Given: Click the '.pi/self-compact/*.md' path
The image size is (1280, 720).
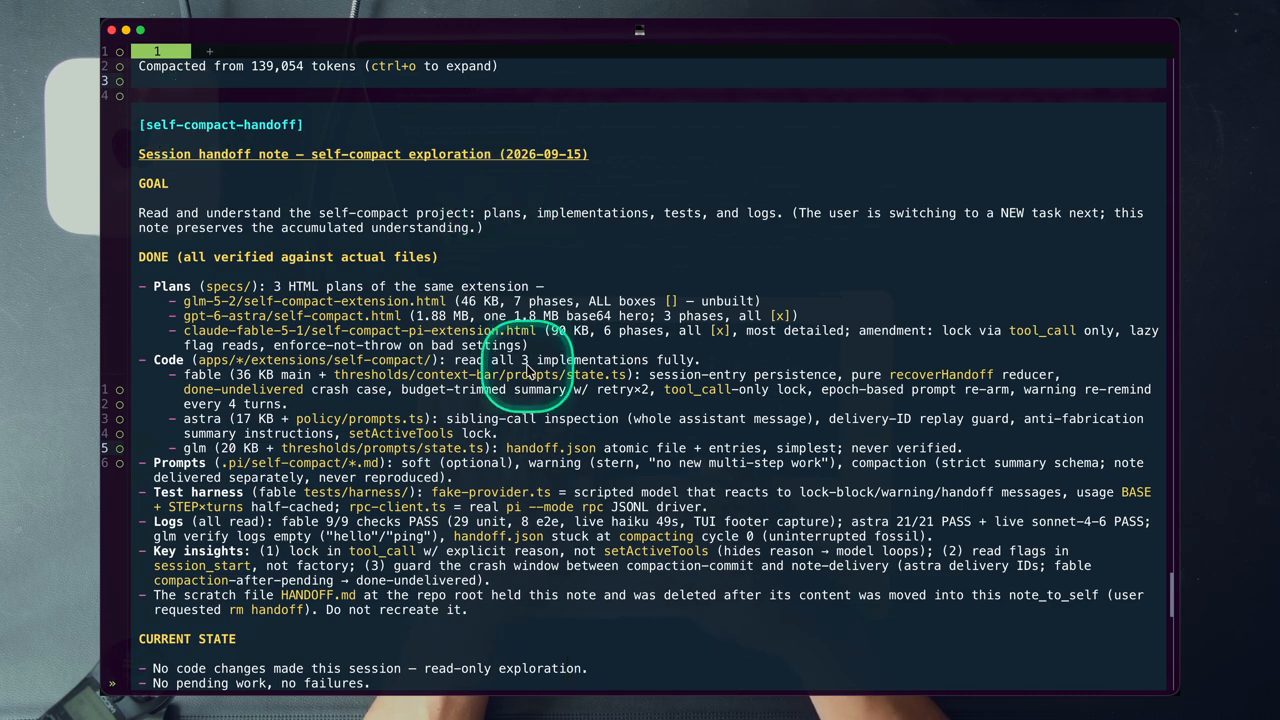Looking at the screenshot, I should tap(299, 463).
